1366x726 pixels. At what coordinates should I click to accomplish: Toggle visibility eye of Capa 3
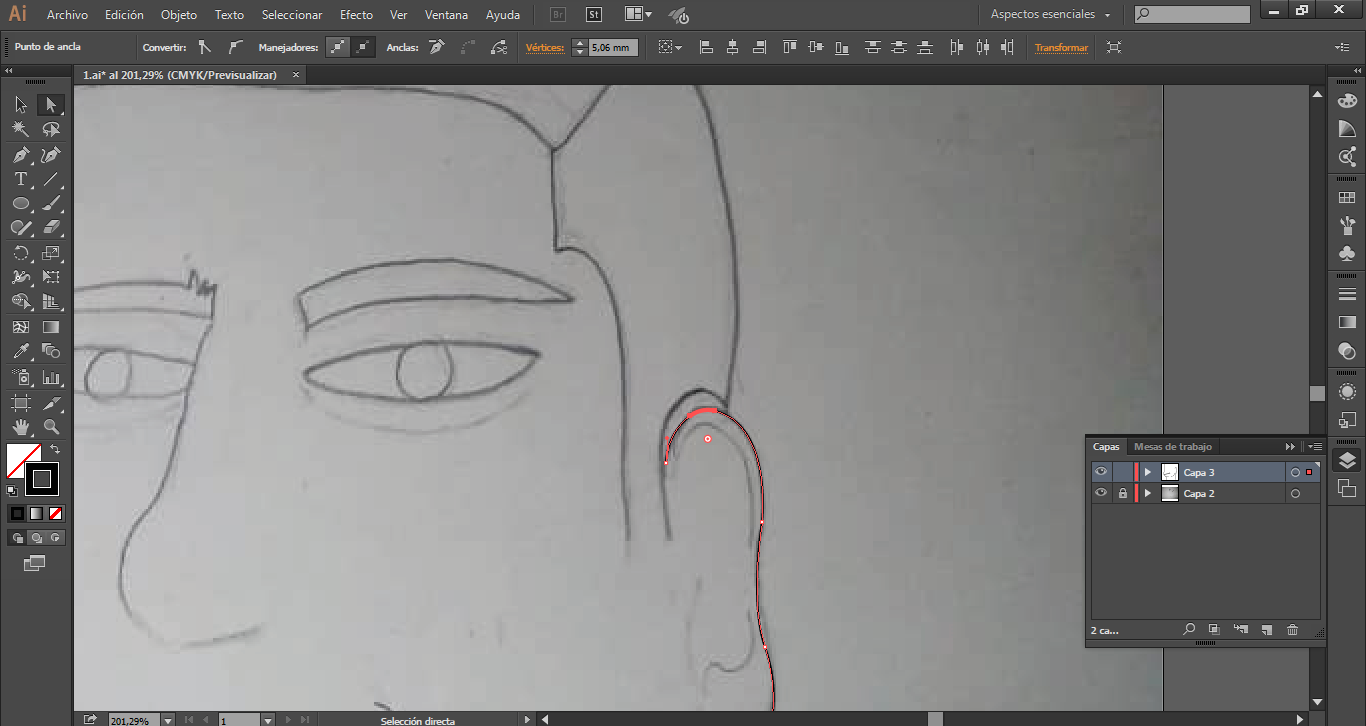click(x=1101, y=472)
